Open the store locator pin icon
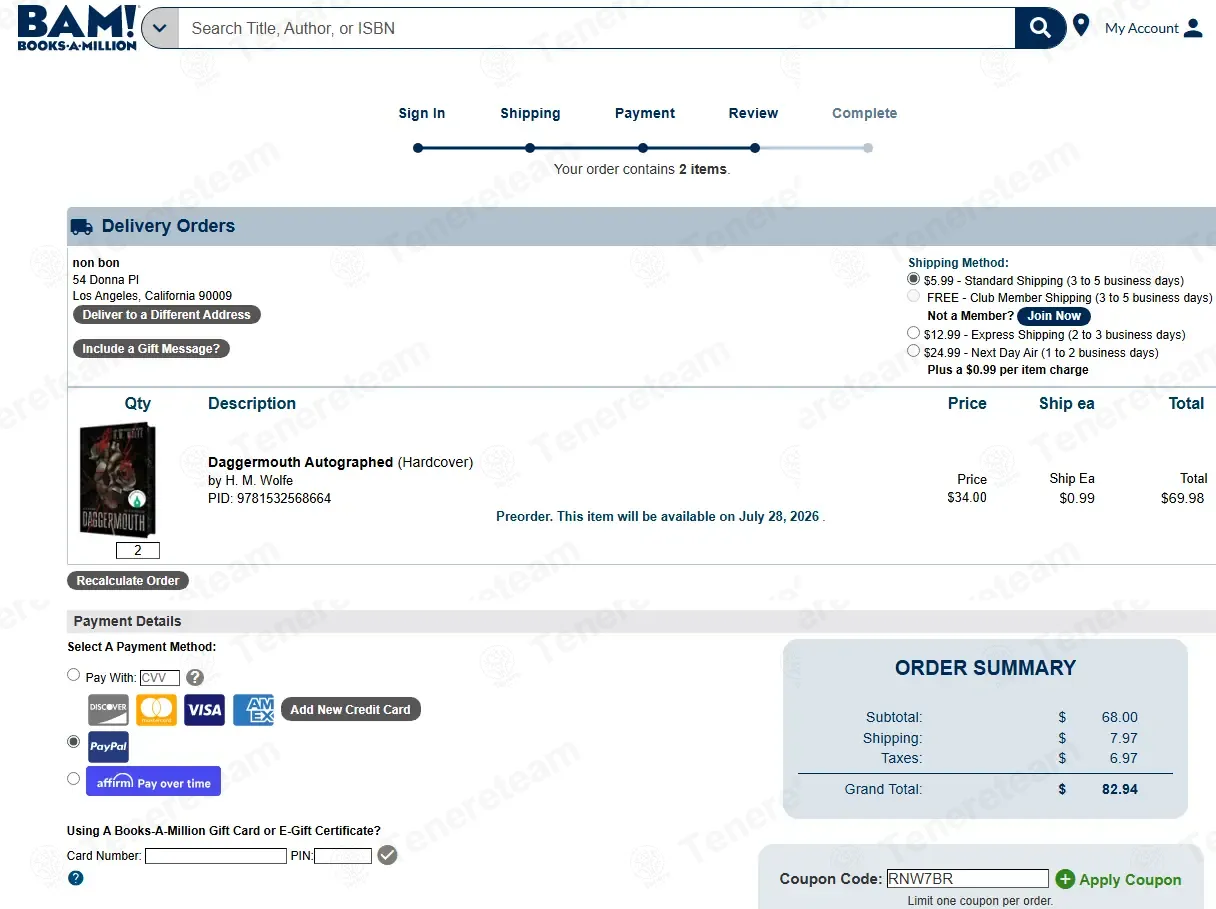Image resolution: width=1216 pixels, height=909 pixels. (x=1080, y=26)
